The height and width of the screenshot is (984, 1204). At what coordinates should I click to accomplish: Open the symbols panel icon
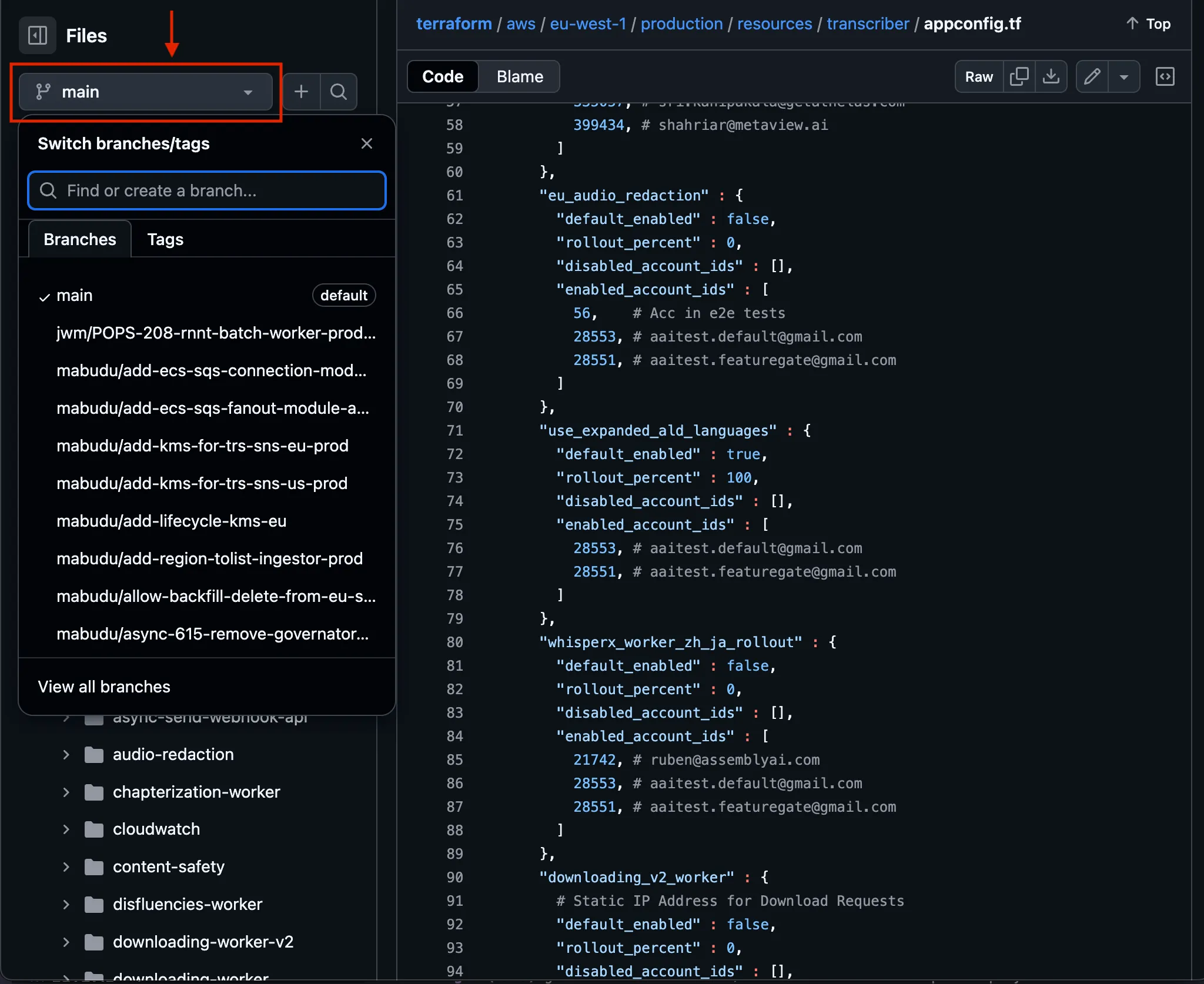1165,76
